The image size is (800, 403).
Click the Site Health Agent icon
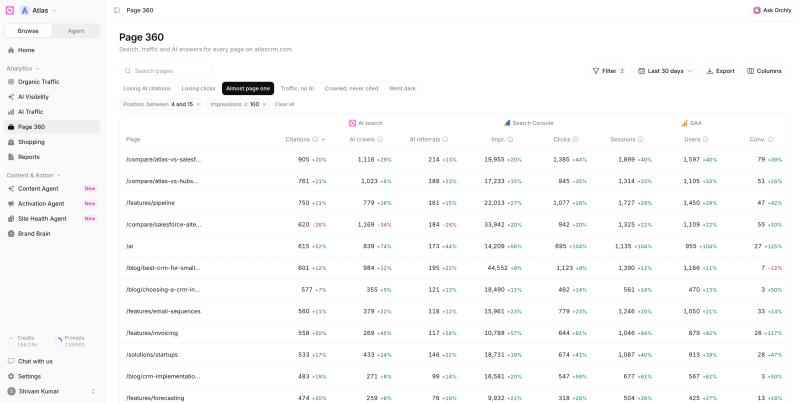[x=11, y=218]
